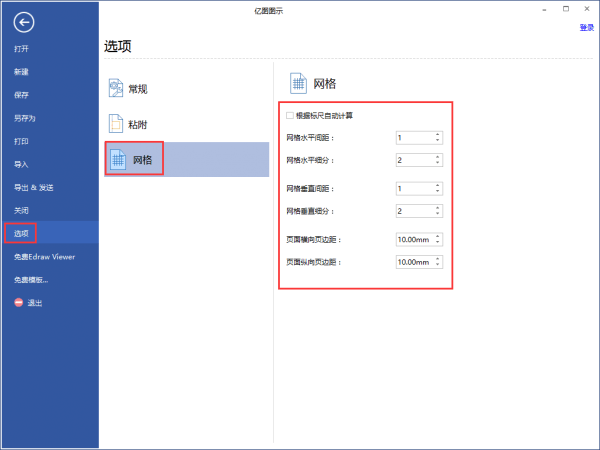Select 打印 in the left menu
Image resolution: width=600 pixels, height=450 pixels.
[21, 141]
